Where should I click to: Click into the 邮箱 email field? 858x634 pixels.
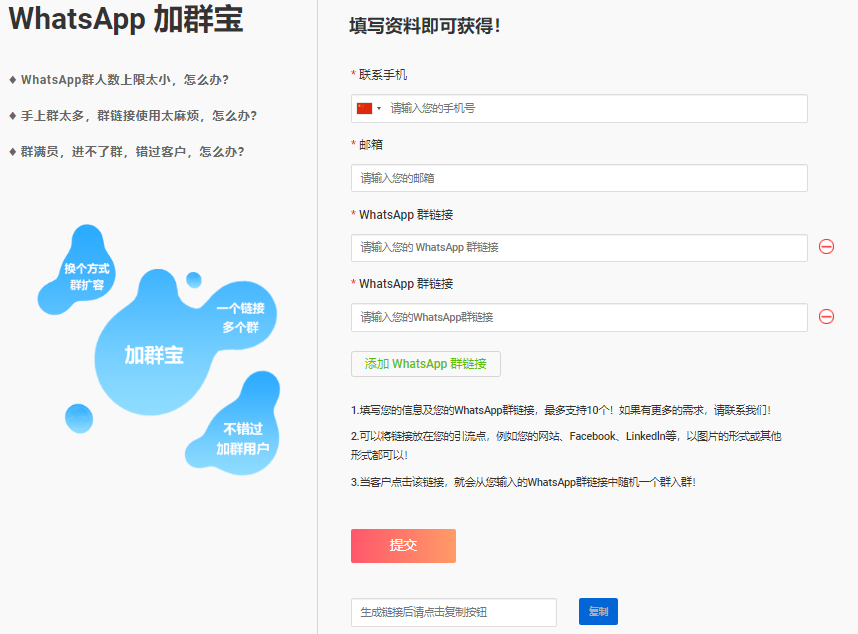[579, 178]
